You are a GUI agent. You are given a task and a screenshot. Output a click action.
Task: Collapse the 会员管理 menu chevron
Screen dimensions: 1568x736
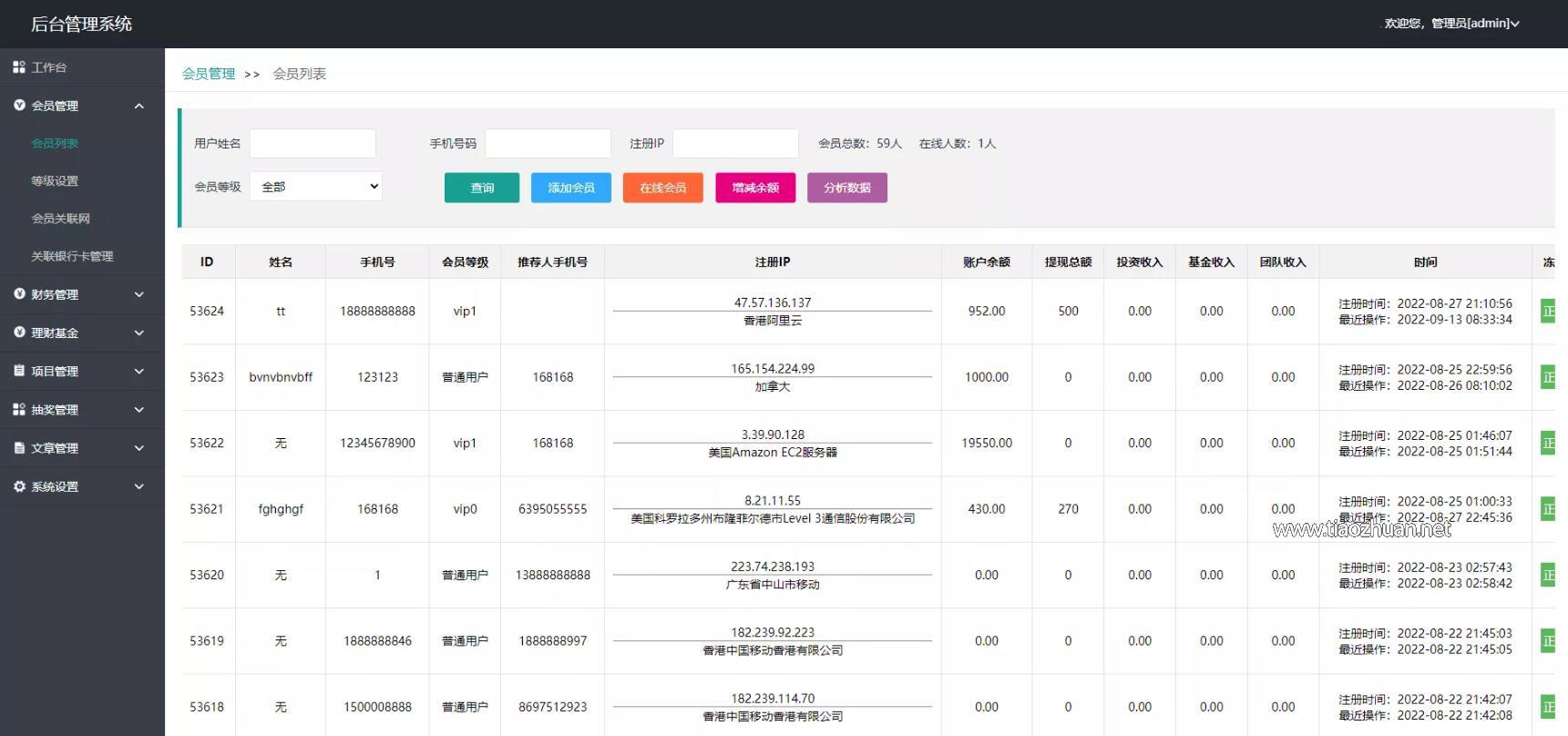click(139, 106)
